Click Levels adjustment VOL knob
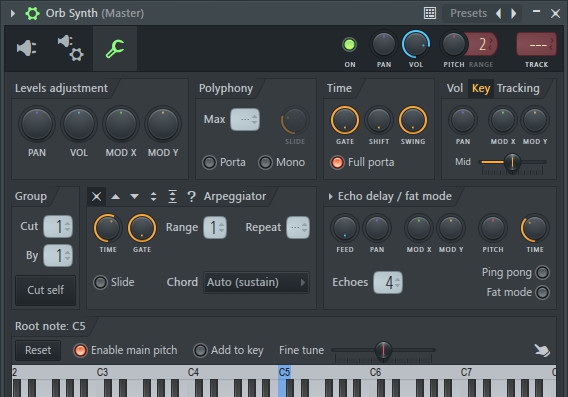This screenshot has height=397, width=568. click(79, 124)
